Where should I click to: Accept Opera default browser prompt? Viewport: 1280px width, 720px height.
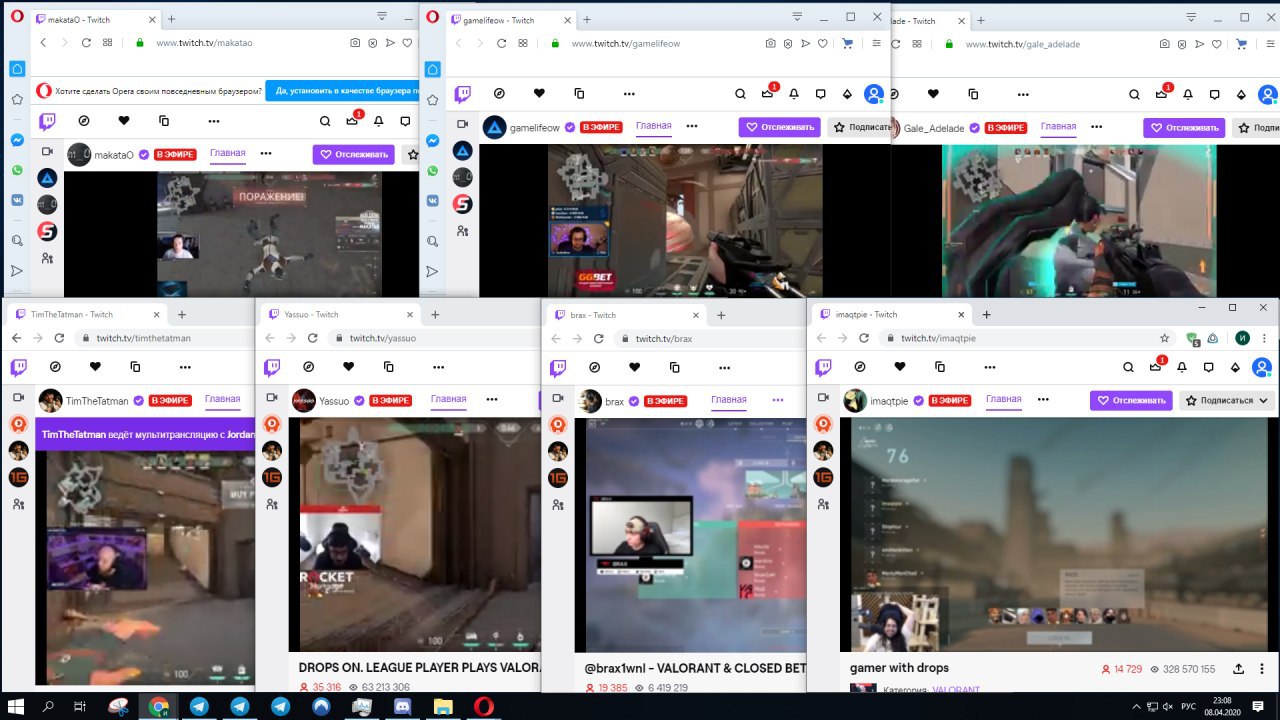(343, 90)
